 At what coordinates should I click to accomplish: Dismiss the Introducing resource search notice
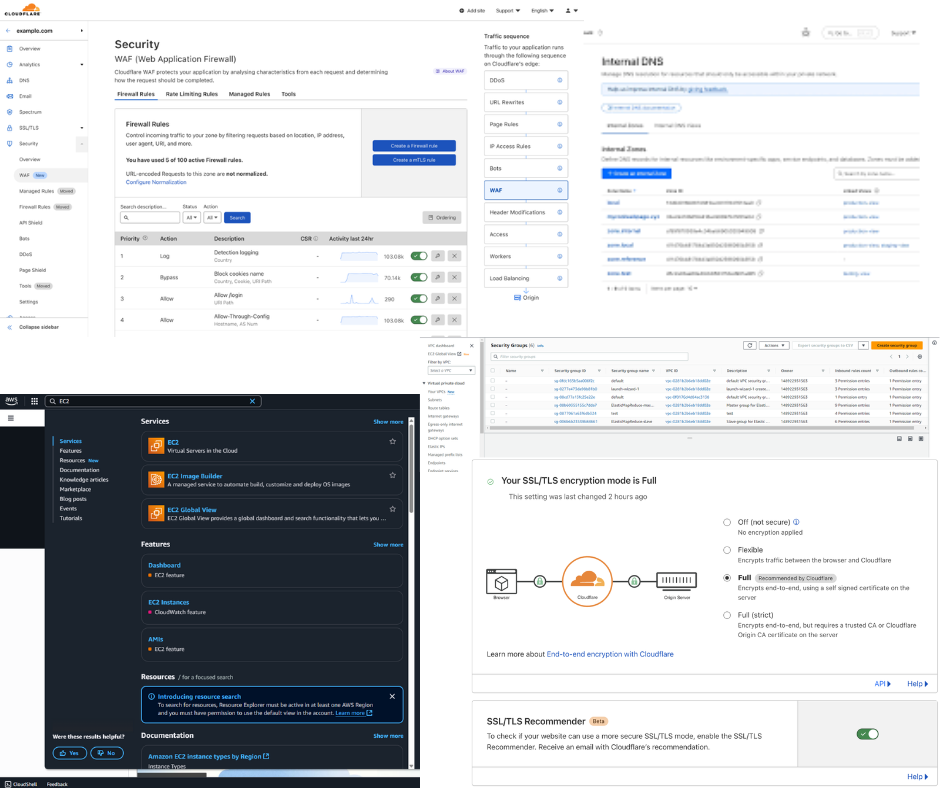392,696
